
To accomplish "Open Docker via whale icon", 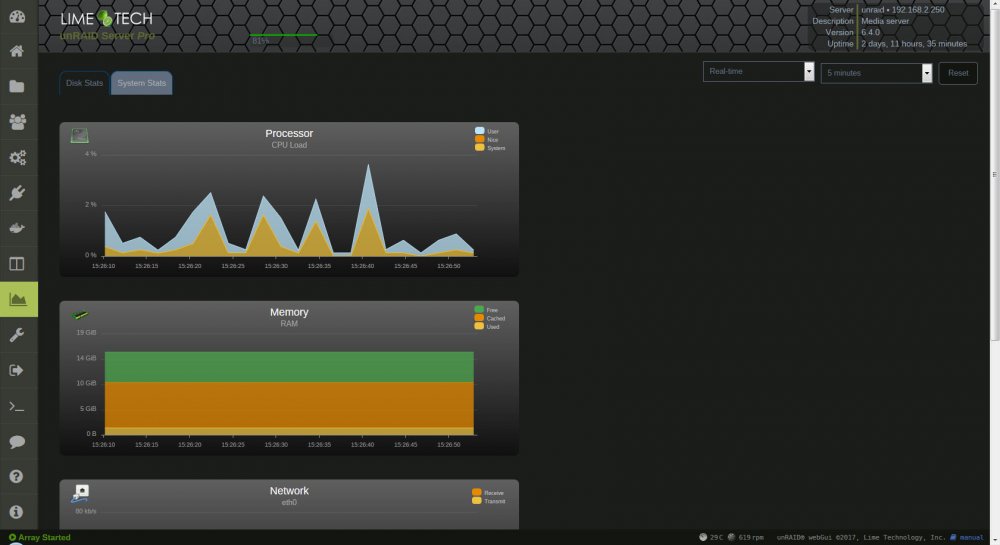I will 17,228.
